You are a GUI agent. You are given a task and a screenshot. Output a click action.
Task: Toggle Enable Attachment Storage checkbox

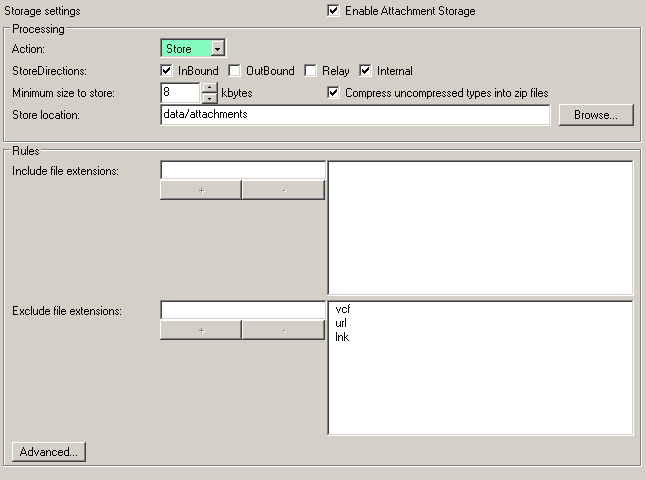coord(333,11)
